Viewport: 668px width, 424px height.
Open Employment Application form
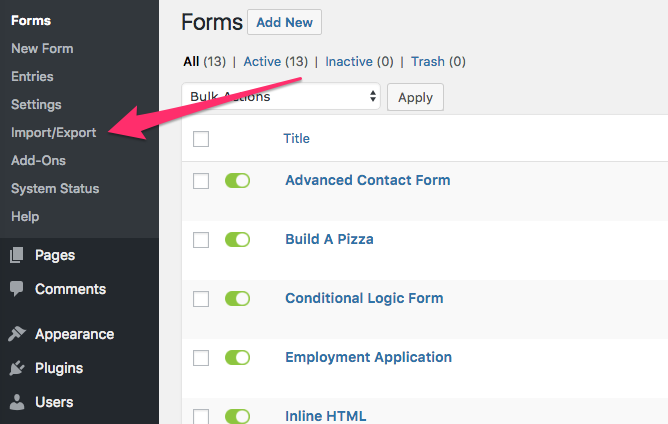(369, 357)
